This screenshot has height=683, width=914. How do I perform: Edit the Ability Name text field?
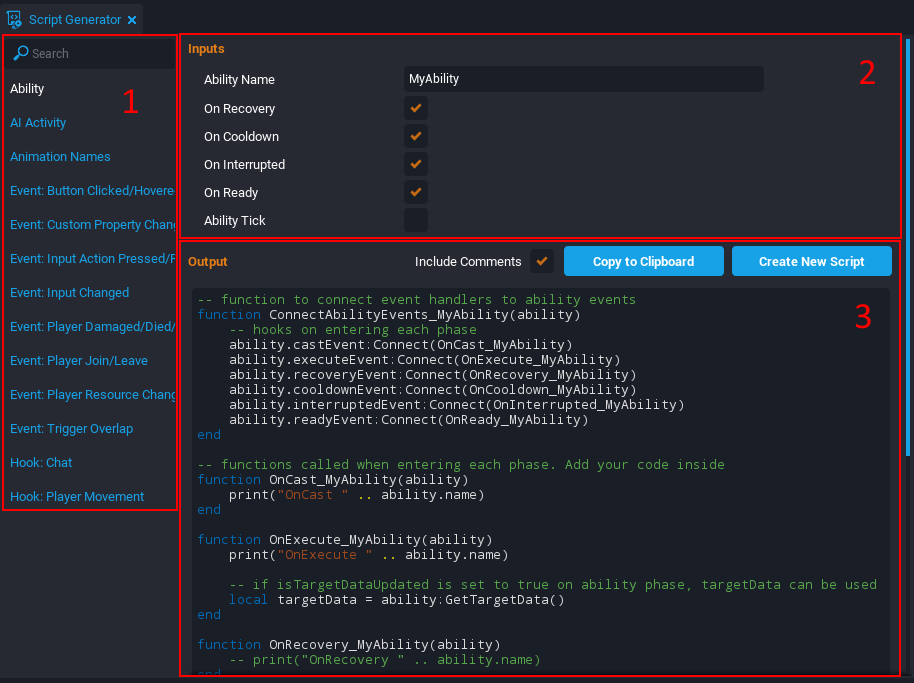pos(583,79)
